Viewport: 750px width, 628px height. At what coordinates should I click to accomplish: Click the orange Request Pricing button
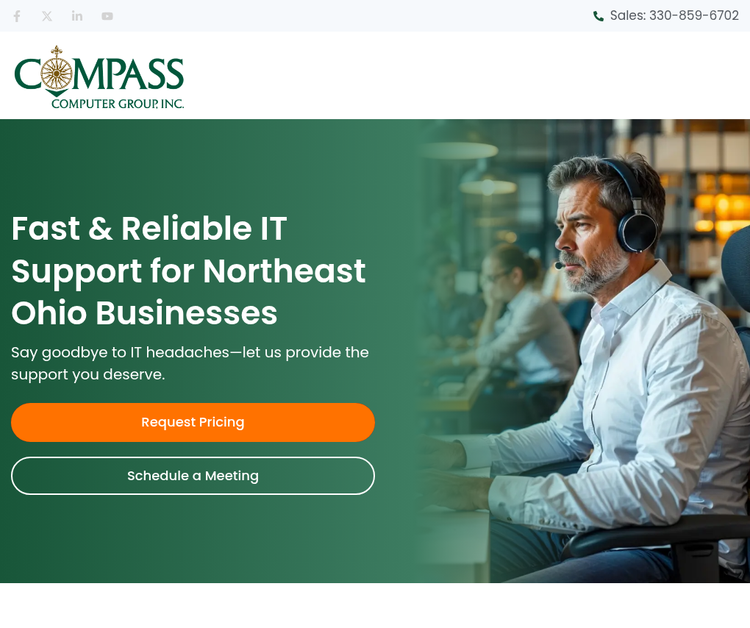pyautogui.click(x=193, y=422)
